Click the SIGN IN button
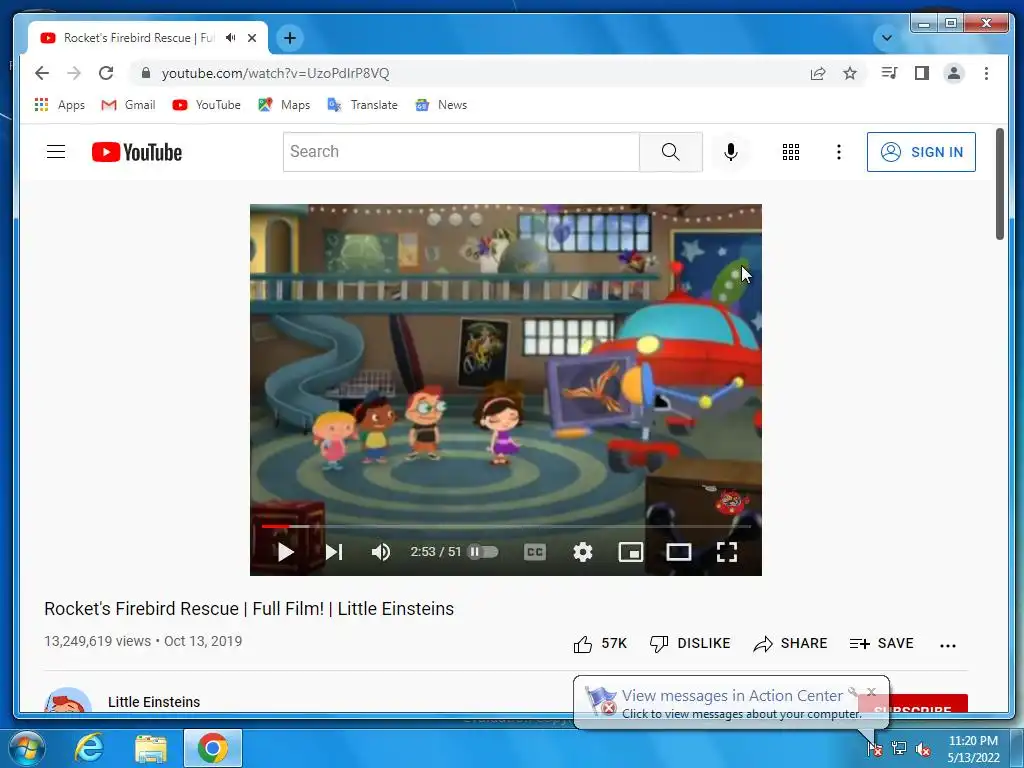This screenshot has width=1024, height=768. coord(921,152)
